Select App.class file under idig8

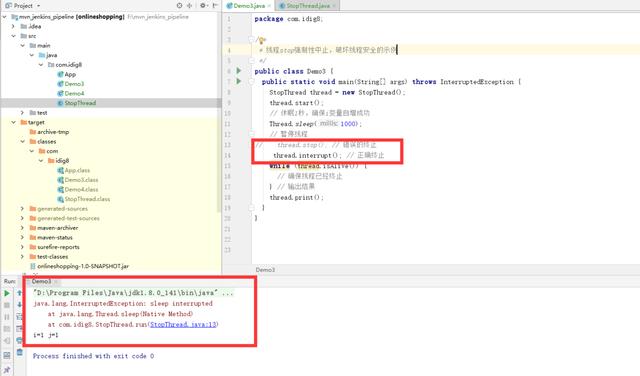tap(73, 170)
